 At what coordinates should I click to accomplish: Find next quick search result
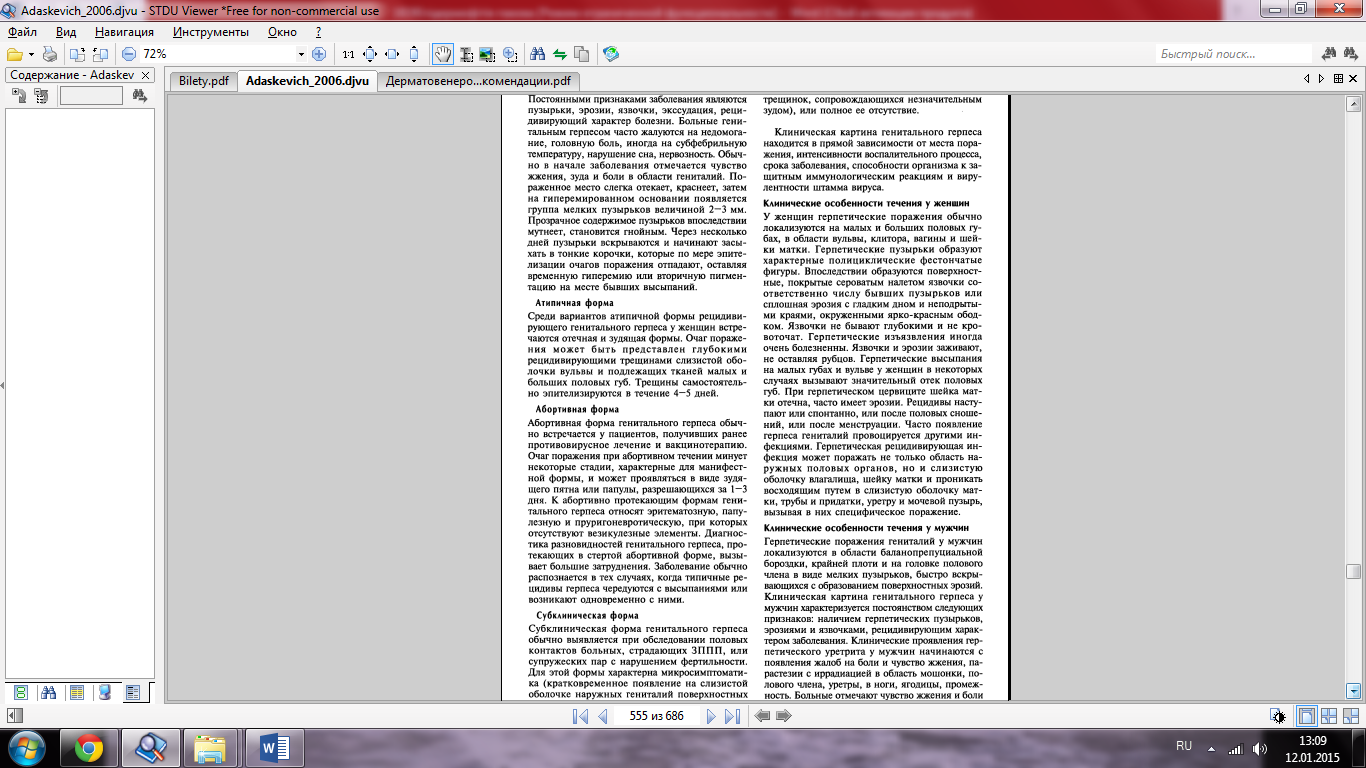1352,54
